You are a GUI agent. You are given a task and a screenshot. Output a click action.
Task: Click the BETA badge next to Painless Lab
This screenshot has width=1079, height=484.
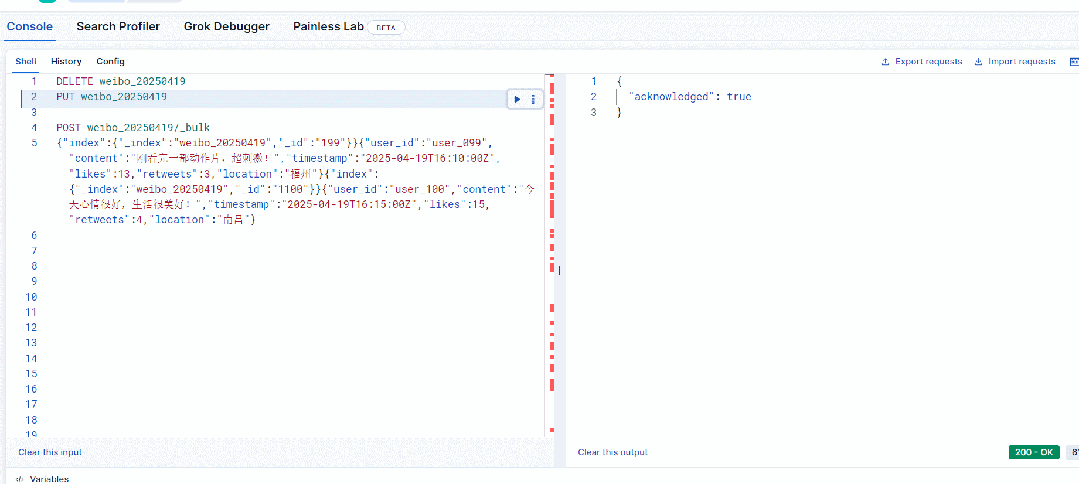point(386,28)
